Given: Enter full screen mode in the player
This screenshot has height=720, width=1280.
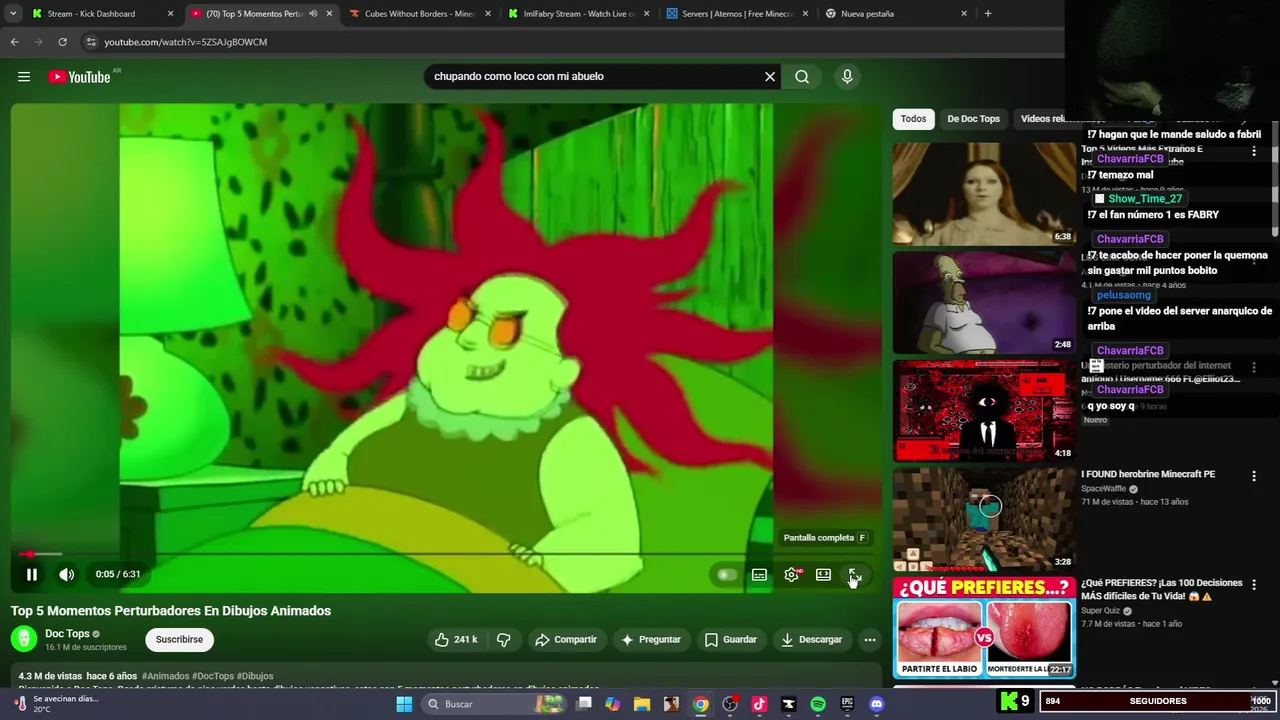Looking at the screenshot, I should point(855,575).
